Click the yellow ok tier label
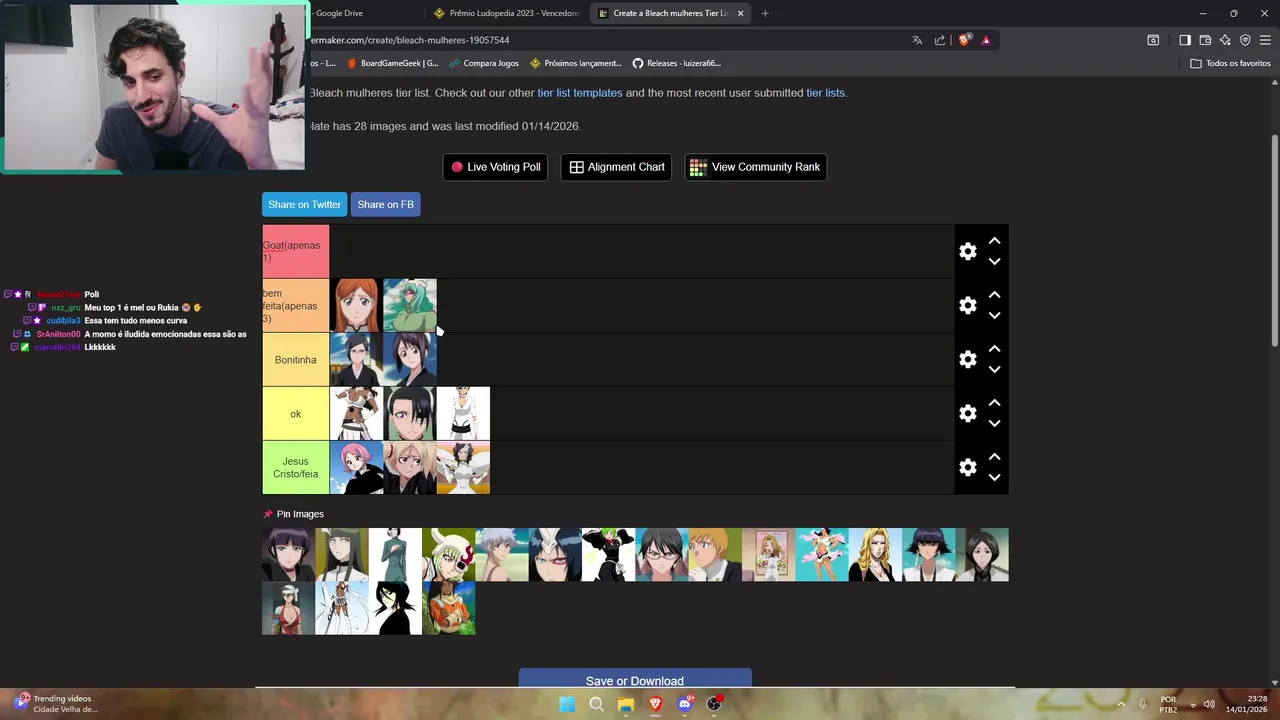The image size is (1280, 720). tap(295, 413)
